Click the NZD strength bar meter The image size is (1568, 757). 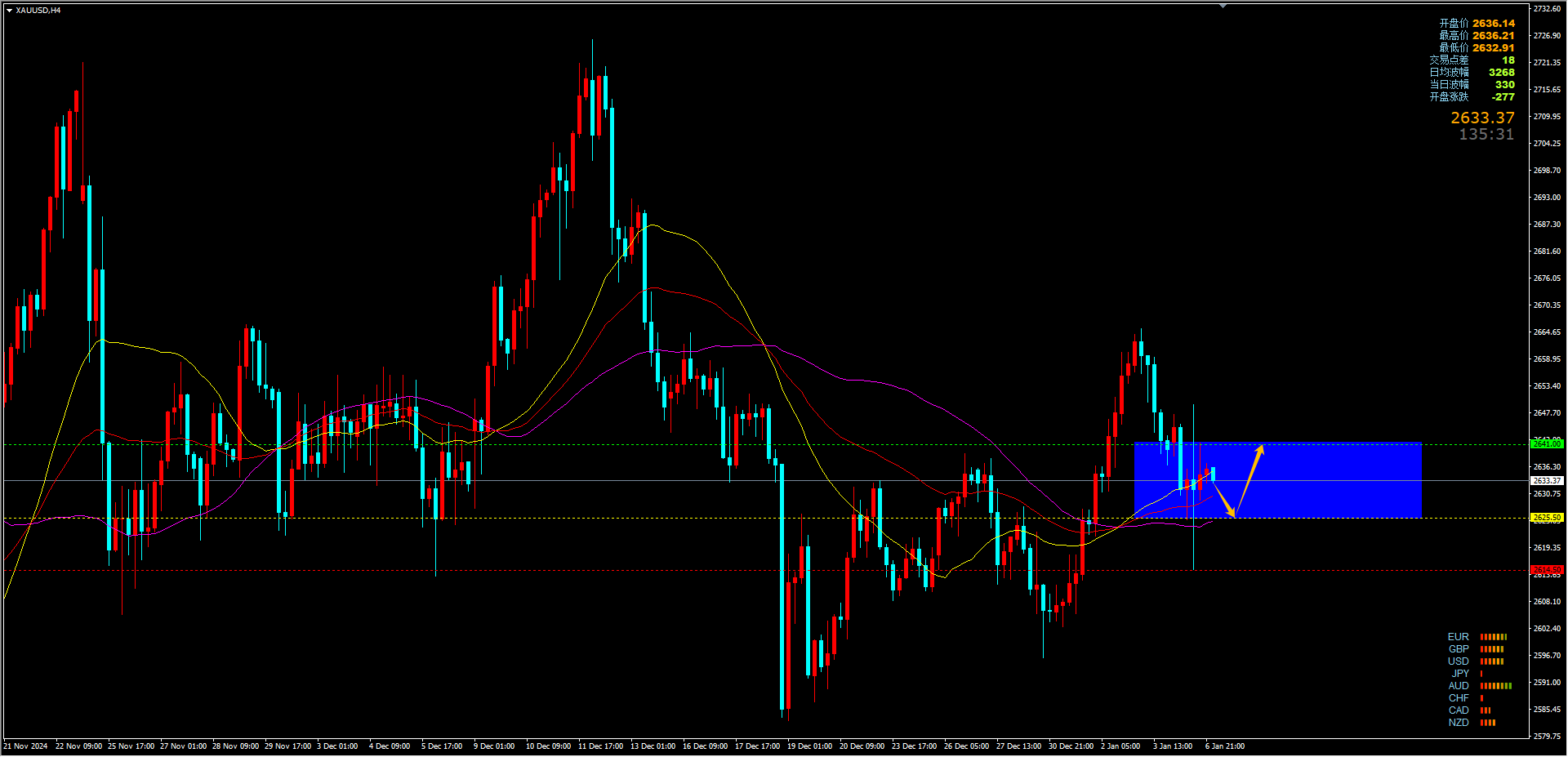pyautogui.click(x=1488, y=723)
